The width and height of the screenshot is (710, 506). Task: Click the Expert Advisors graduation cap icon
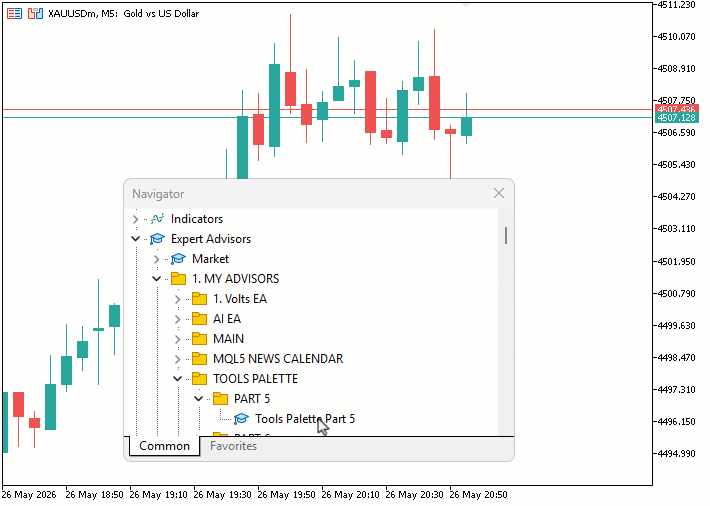pos(157,239)
